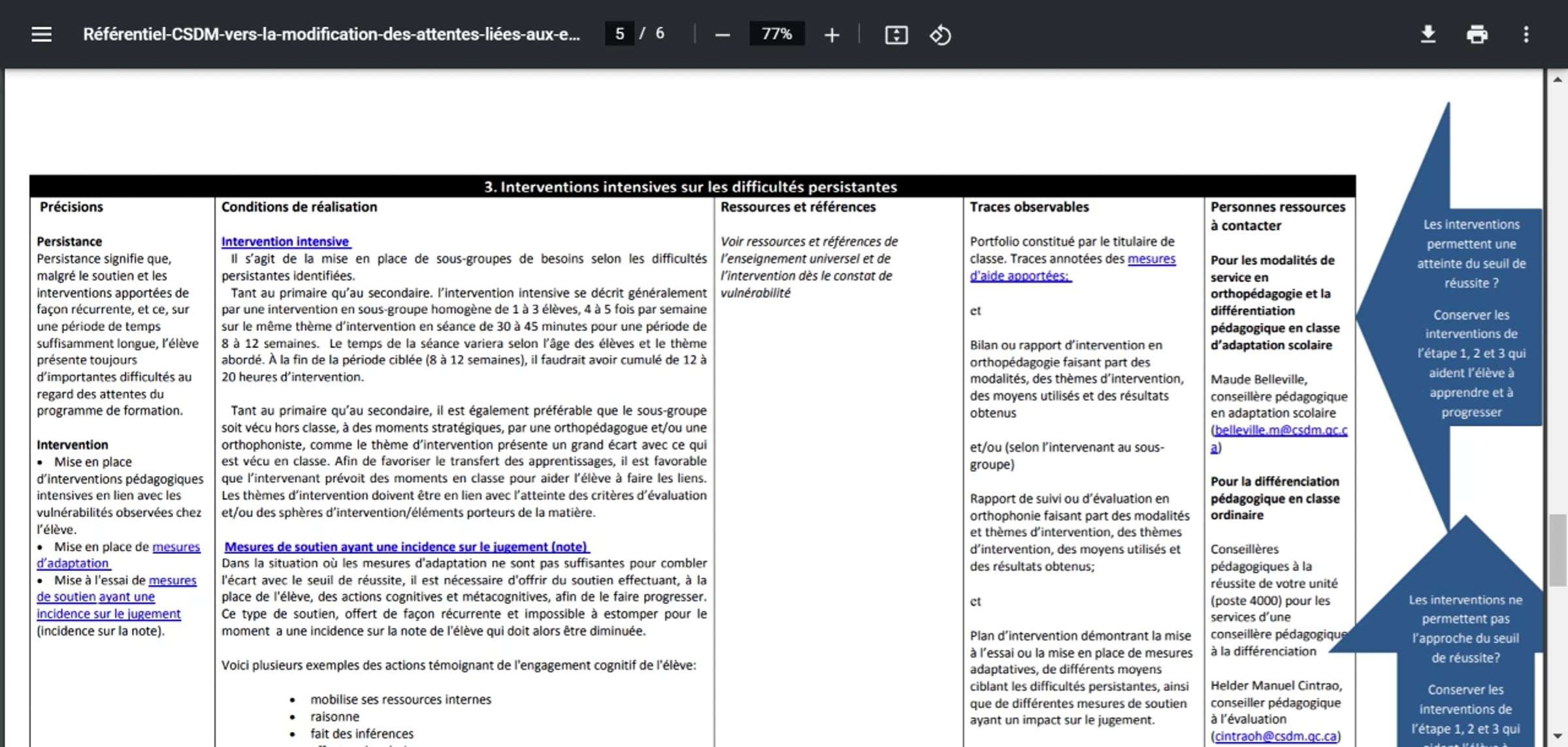Select the current page number field
Image resolution: width=1568 pixels, height=747 pixels.
click(619, 33)
